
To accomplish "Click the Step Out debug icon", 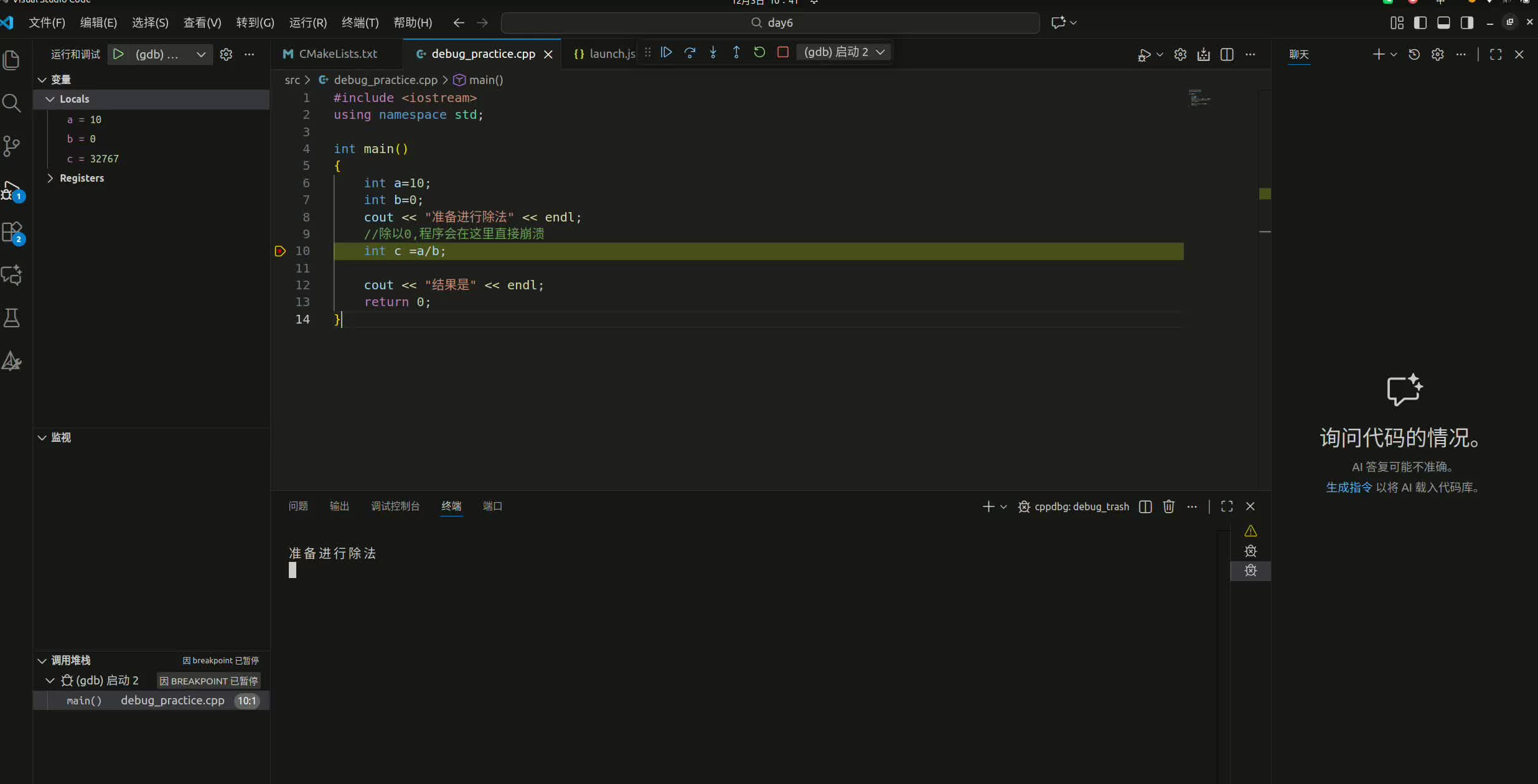I will click(x=736, y=52).
